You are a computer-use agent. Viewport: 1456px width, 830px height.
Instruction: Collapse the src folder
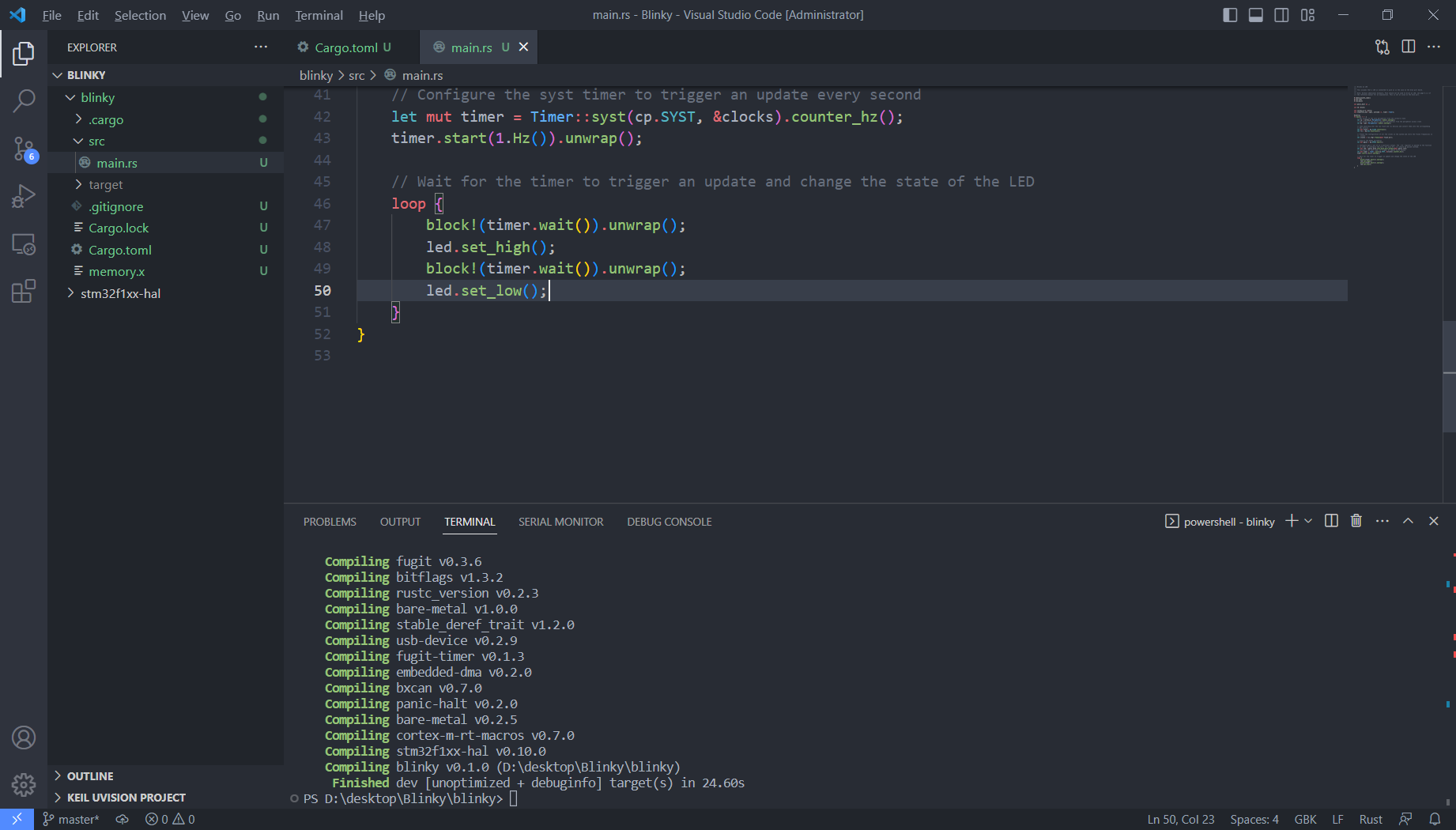coord(97,141)
